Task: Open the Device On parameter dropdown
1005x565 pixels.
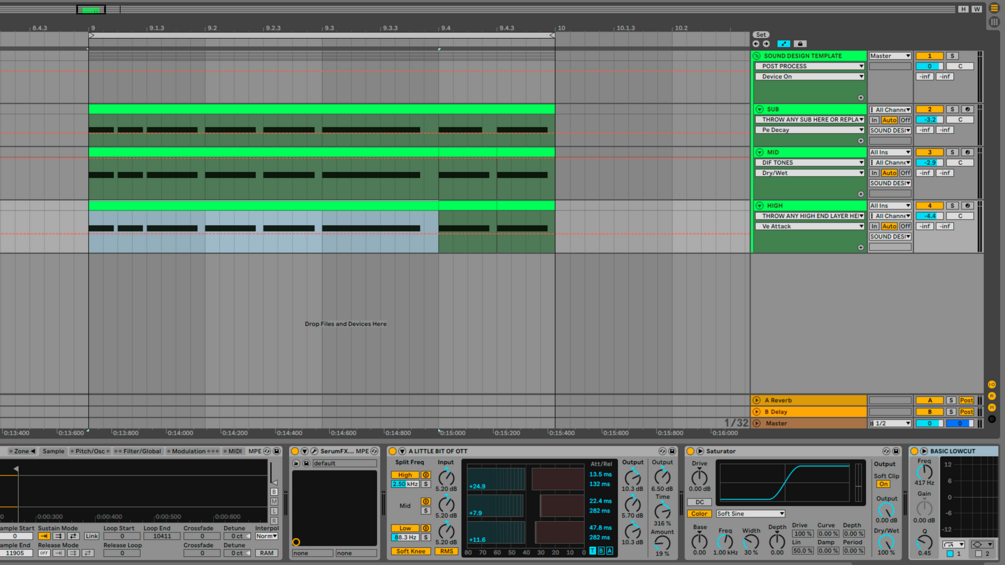Action: [x=810, y=76]
